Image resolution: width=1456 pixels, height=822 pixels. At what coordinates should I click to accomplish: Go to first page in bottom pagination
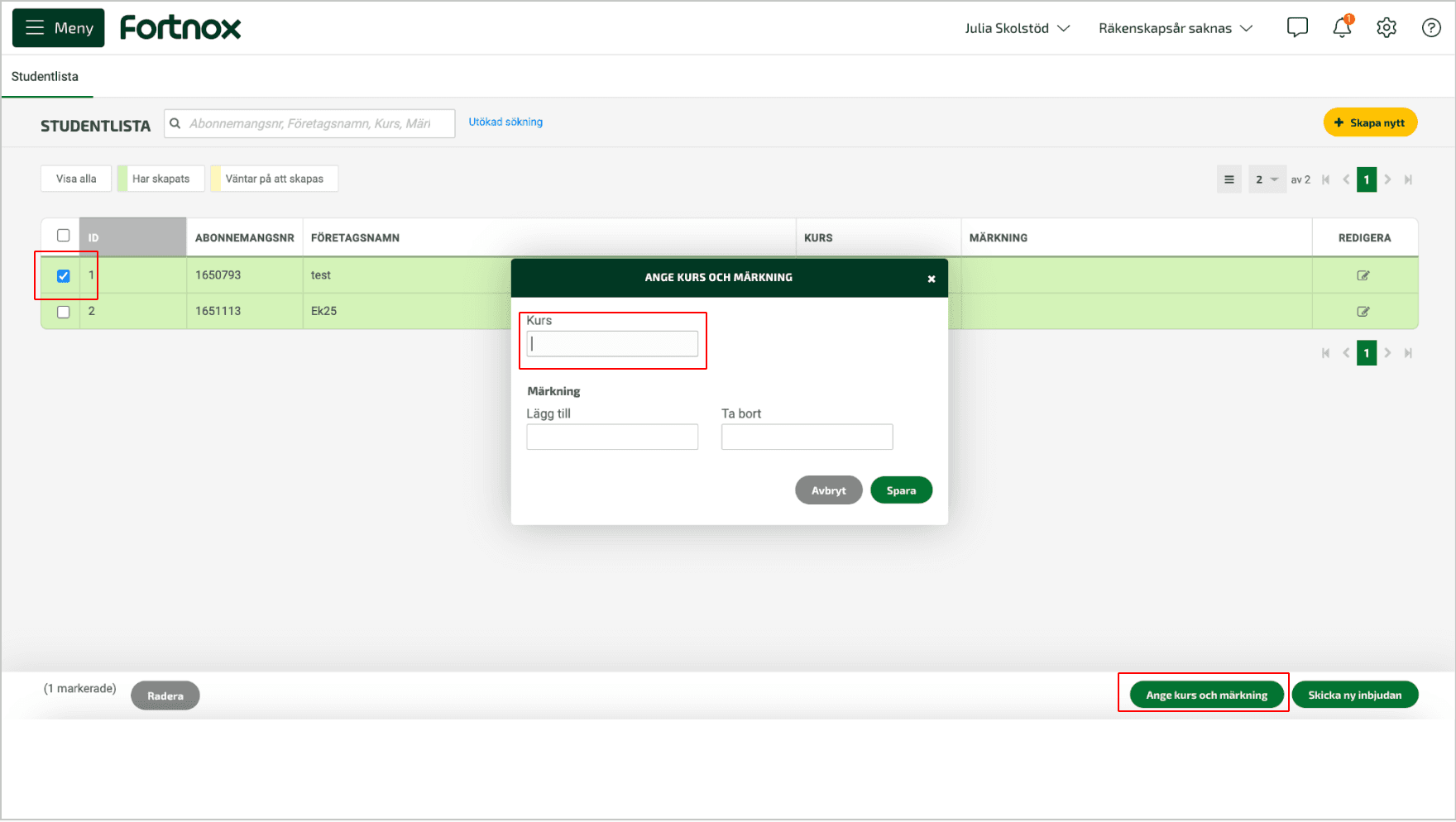coord(1326,353)
